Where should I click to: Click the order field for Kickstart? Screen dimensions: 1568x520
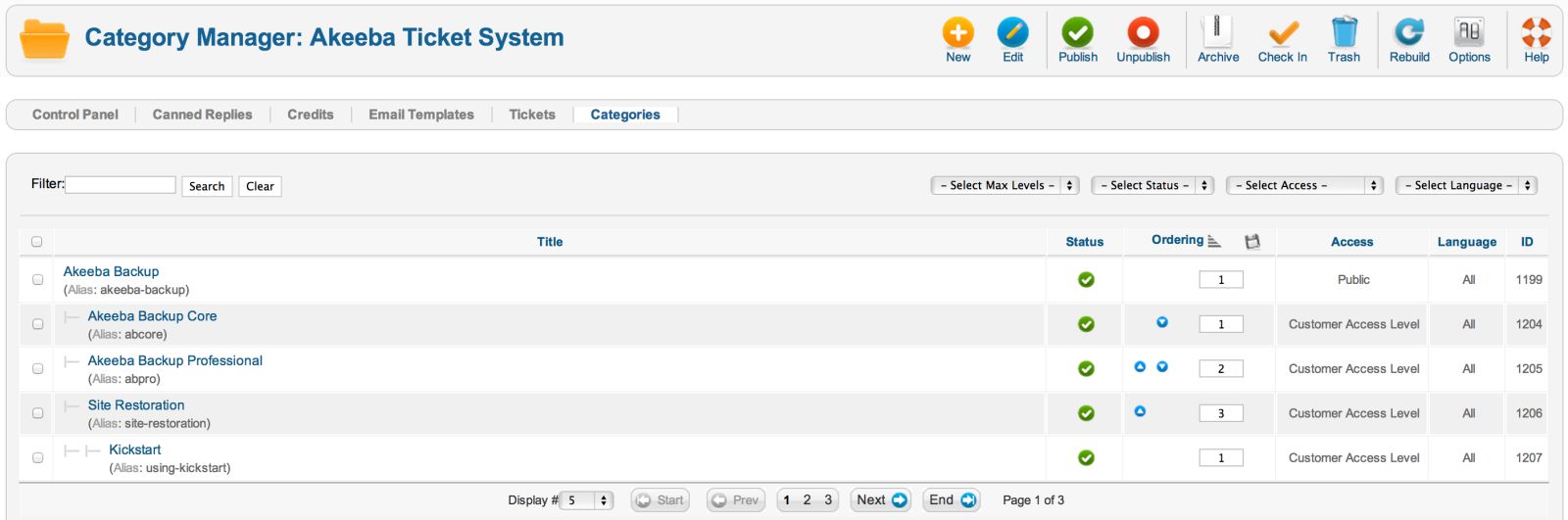pos(1221,457)
